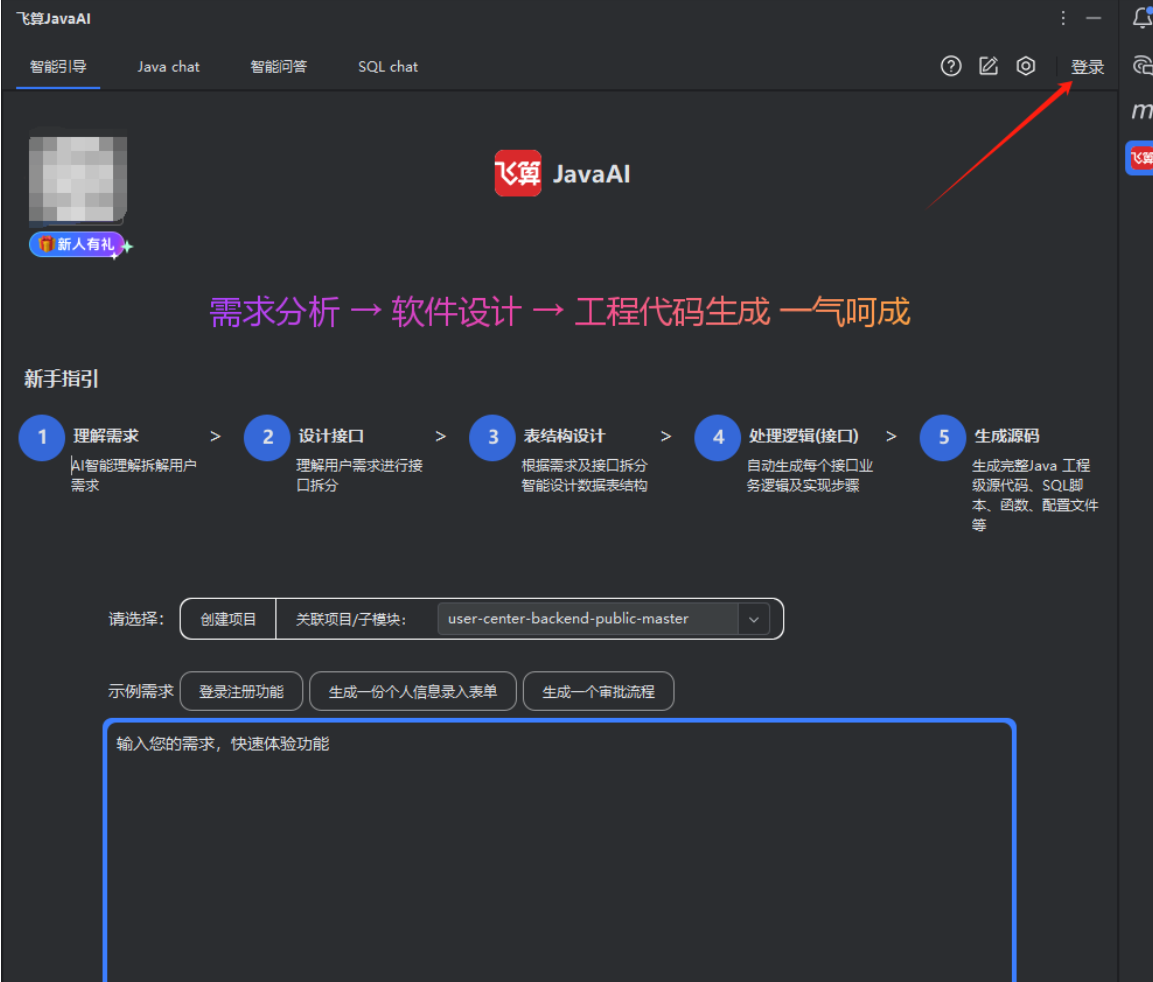1153x982 pixels.
Task: Switch to the 智能问答 tab
Action: point(279,67)
